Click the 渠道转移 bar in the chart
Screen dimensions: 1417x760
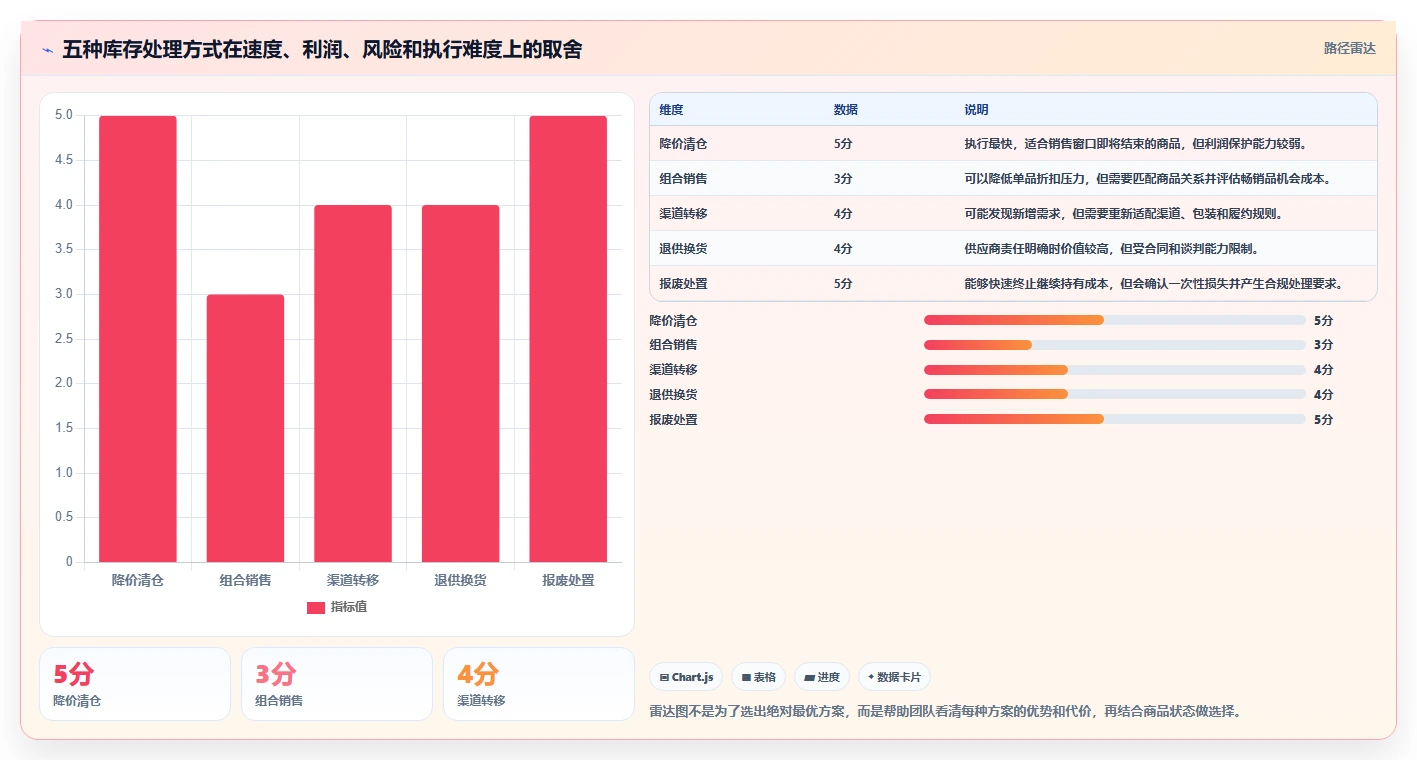point(353,384)
